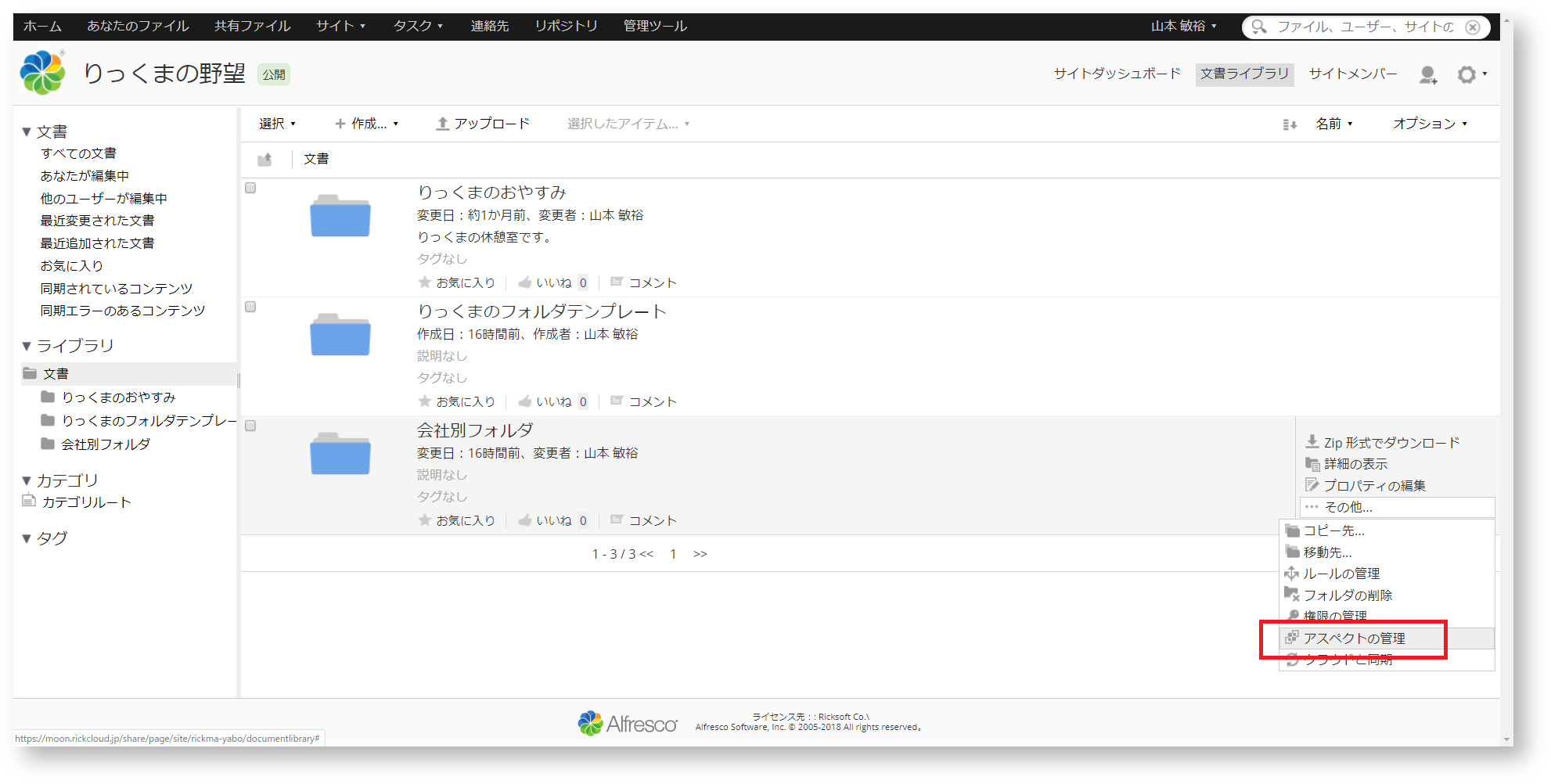Open the 山本 敏裕 user menu
Image resolution: width=1551 pixels, height=784 pixels.
[x=1183, y=26]
